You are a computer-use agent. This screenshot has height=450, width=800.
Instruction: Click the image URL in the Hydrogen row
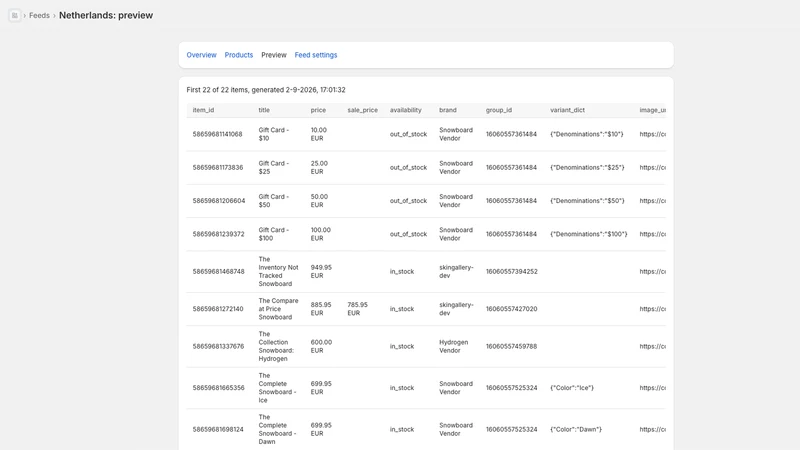pyautogui.click(x=653, y=346)
